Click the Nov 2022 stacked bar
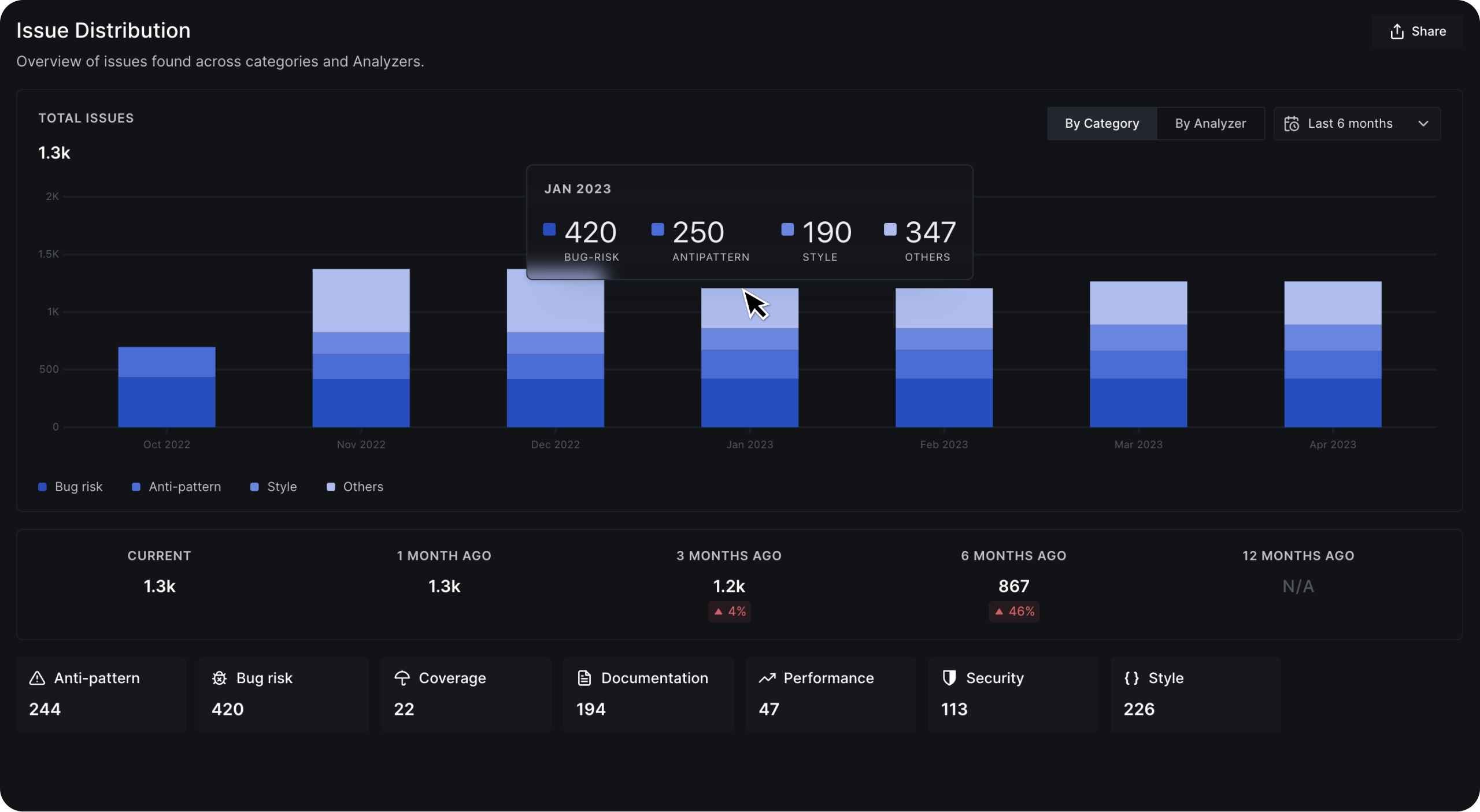 click(361, 348)
